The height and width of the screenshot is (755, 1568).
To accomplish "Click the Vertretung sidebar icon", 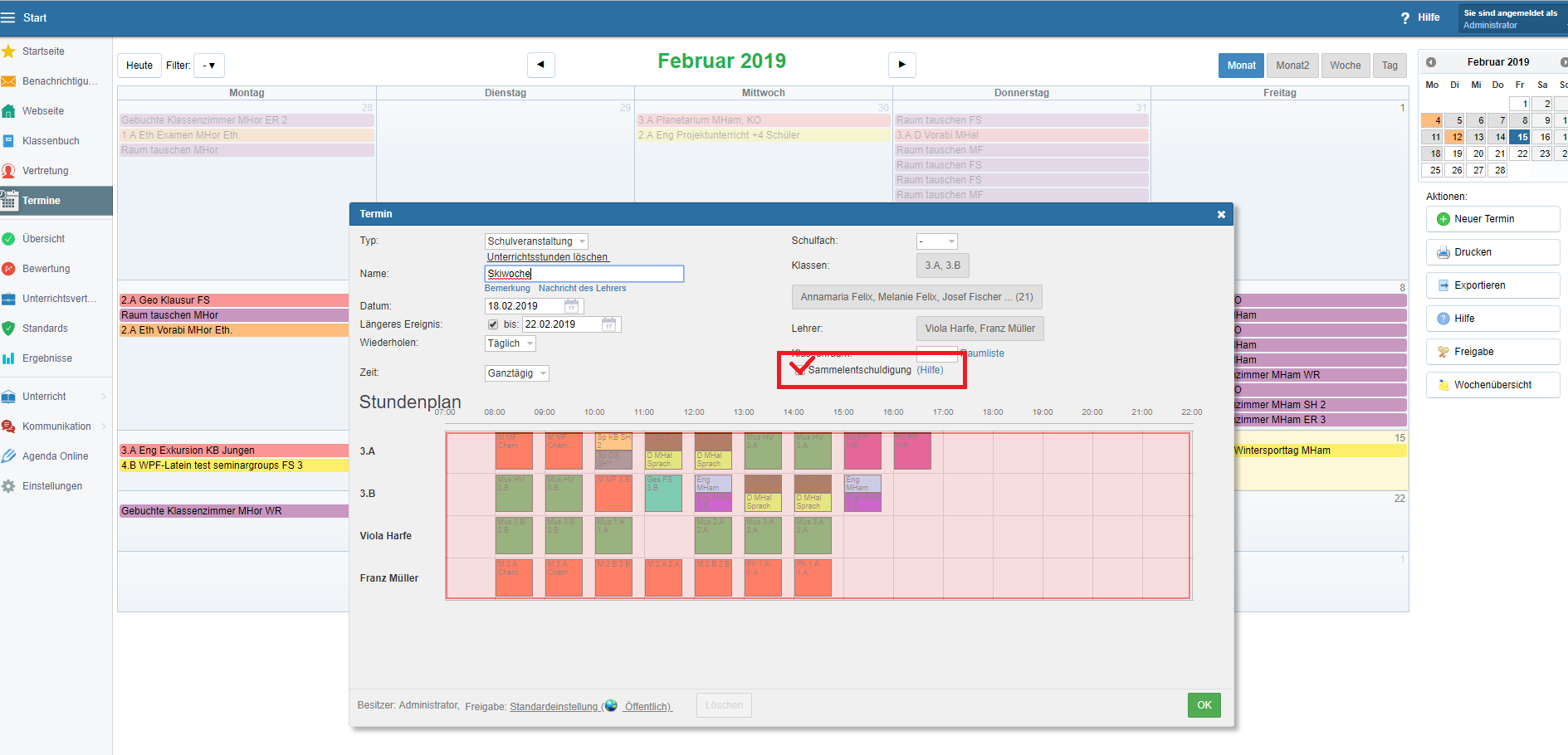I will tap(9, 171).
